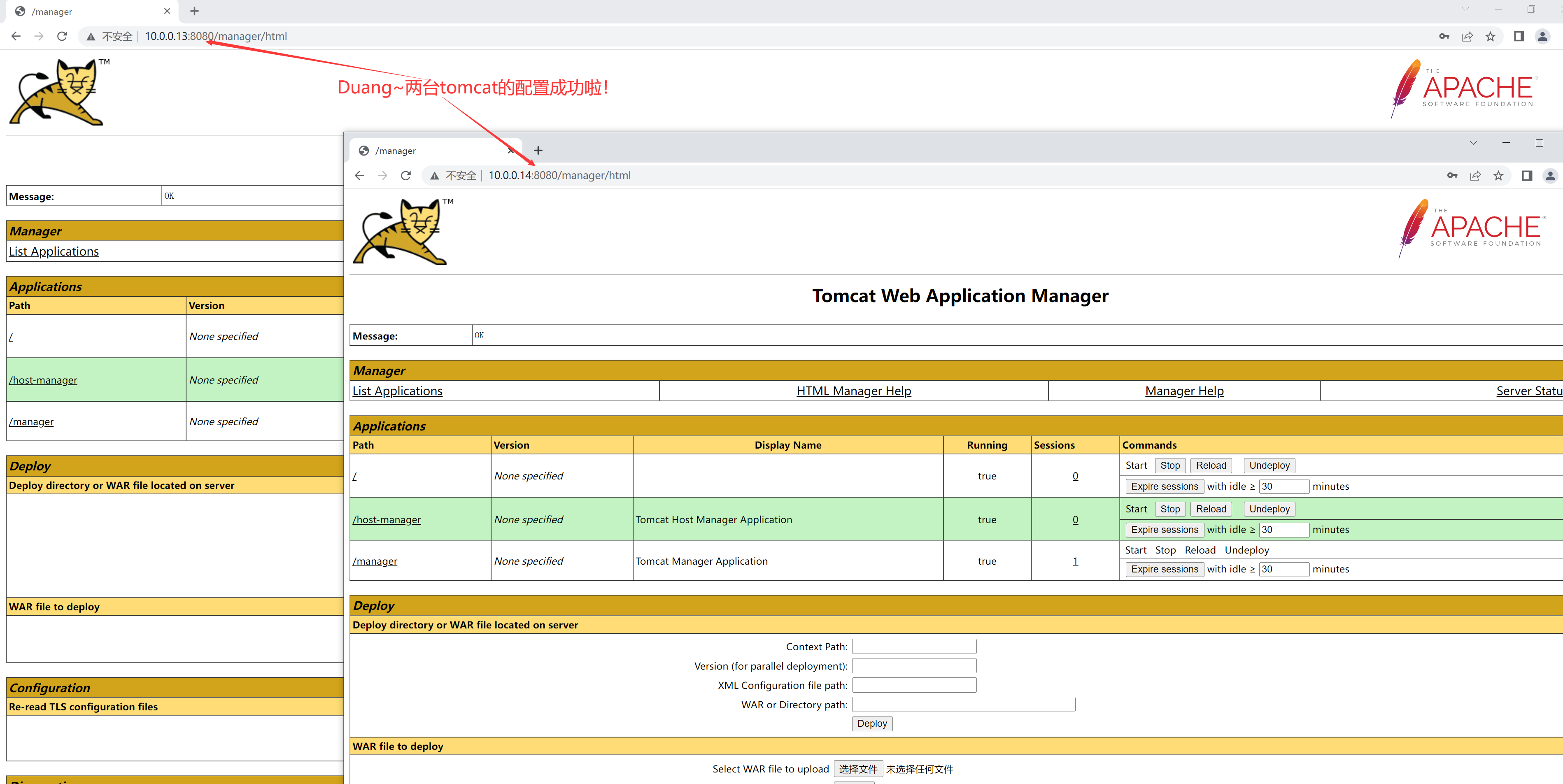The image size is (1563, 784).
Task: Open password key icon in front browser
Action: (x=1452, y=175)
